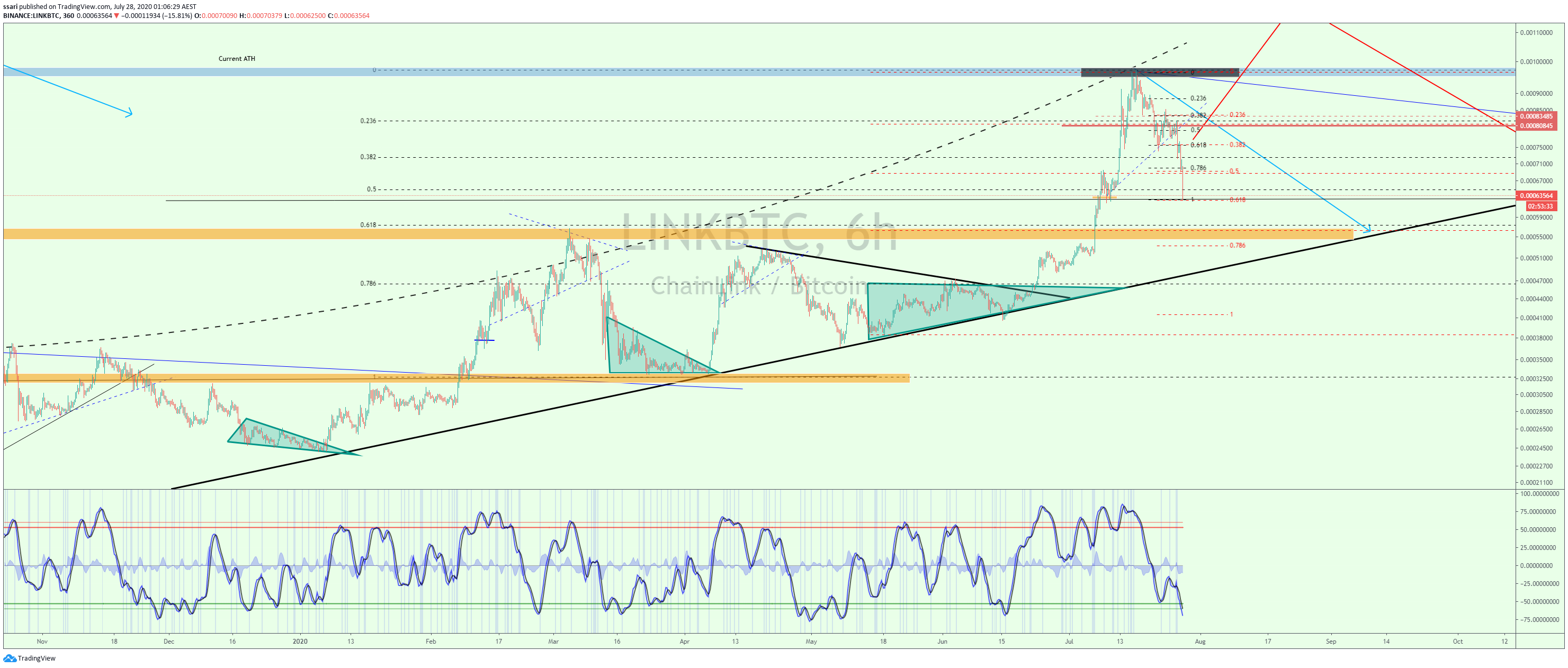Click the 02:53:33 bar countdown label

[1540, 206]
